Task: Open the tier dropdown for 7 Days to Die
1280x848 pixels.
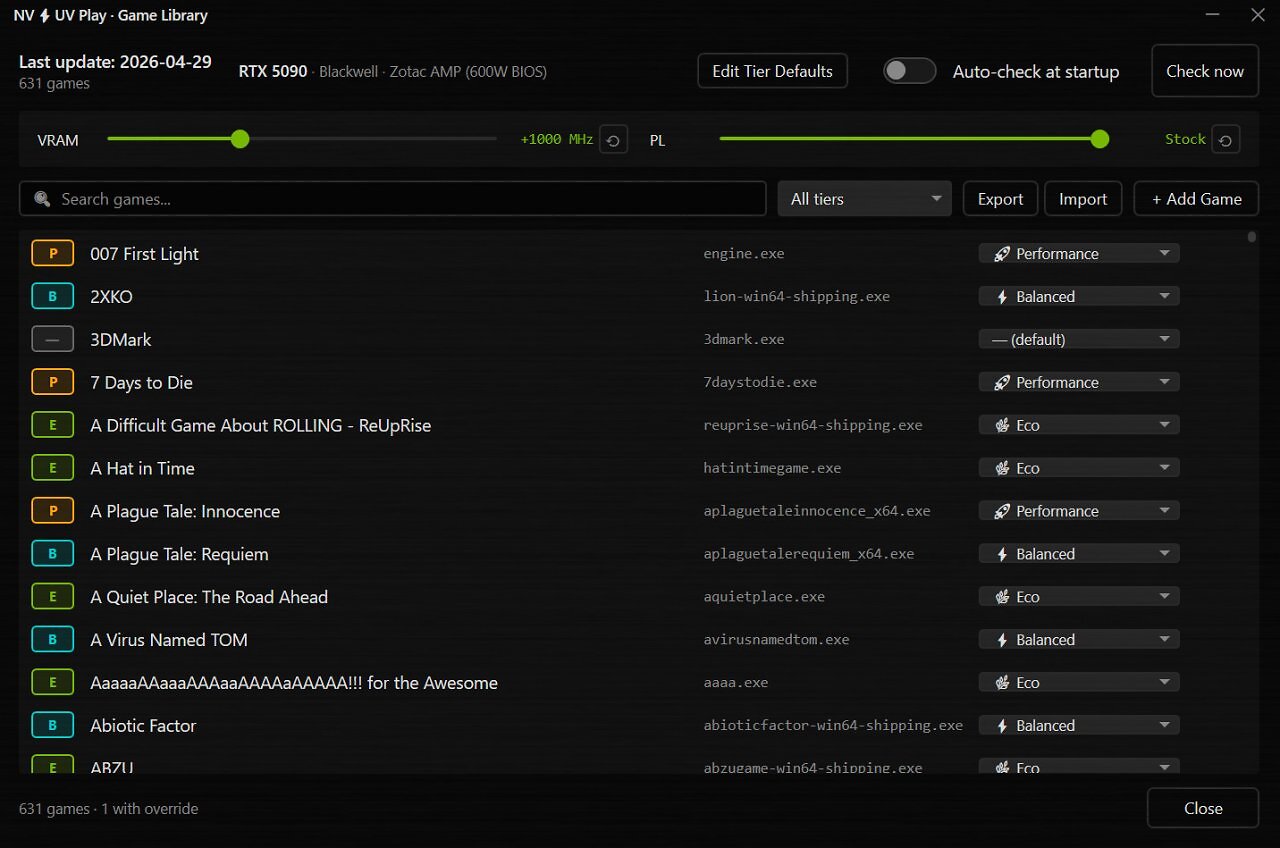Action: pos(1079,383)
